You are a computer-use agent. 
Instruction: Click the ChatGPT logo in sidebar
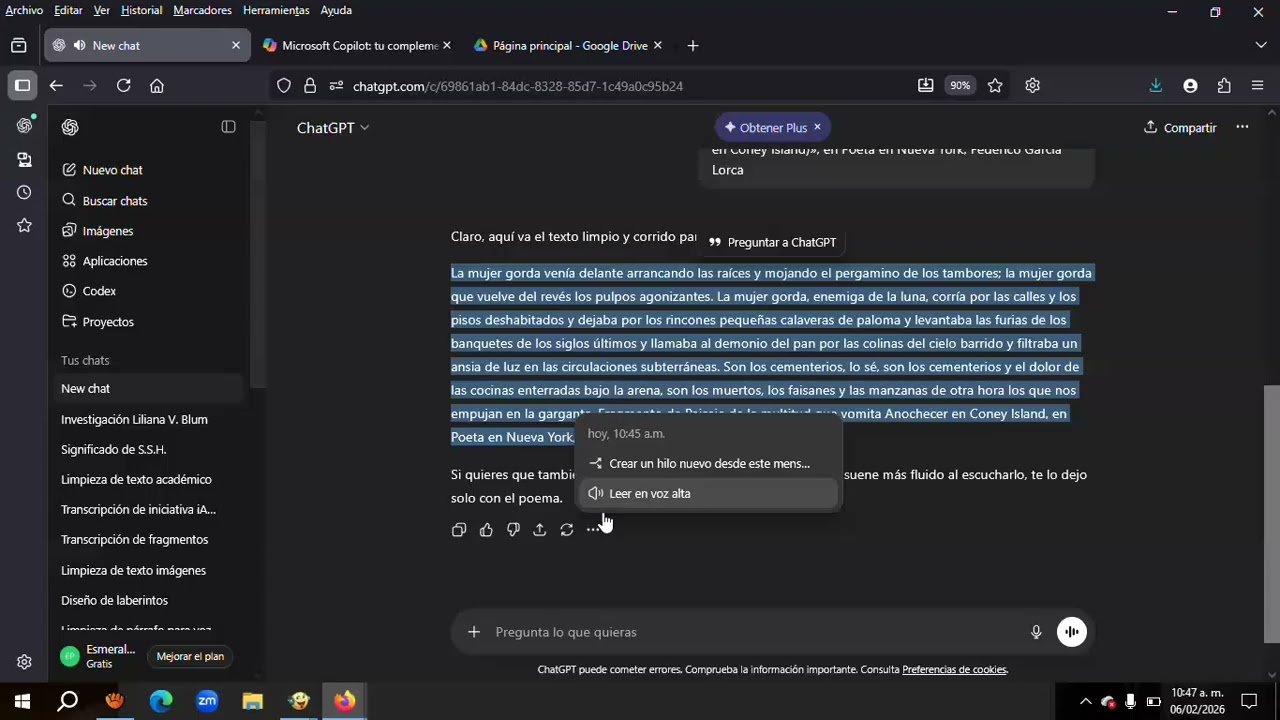coord(70,127)
